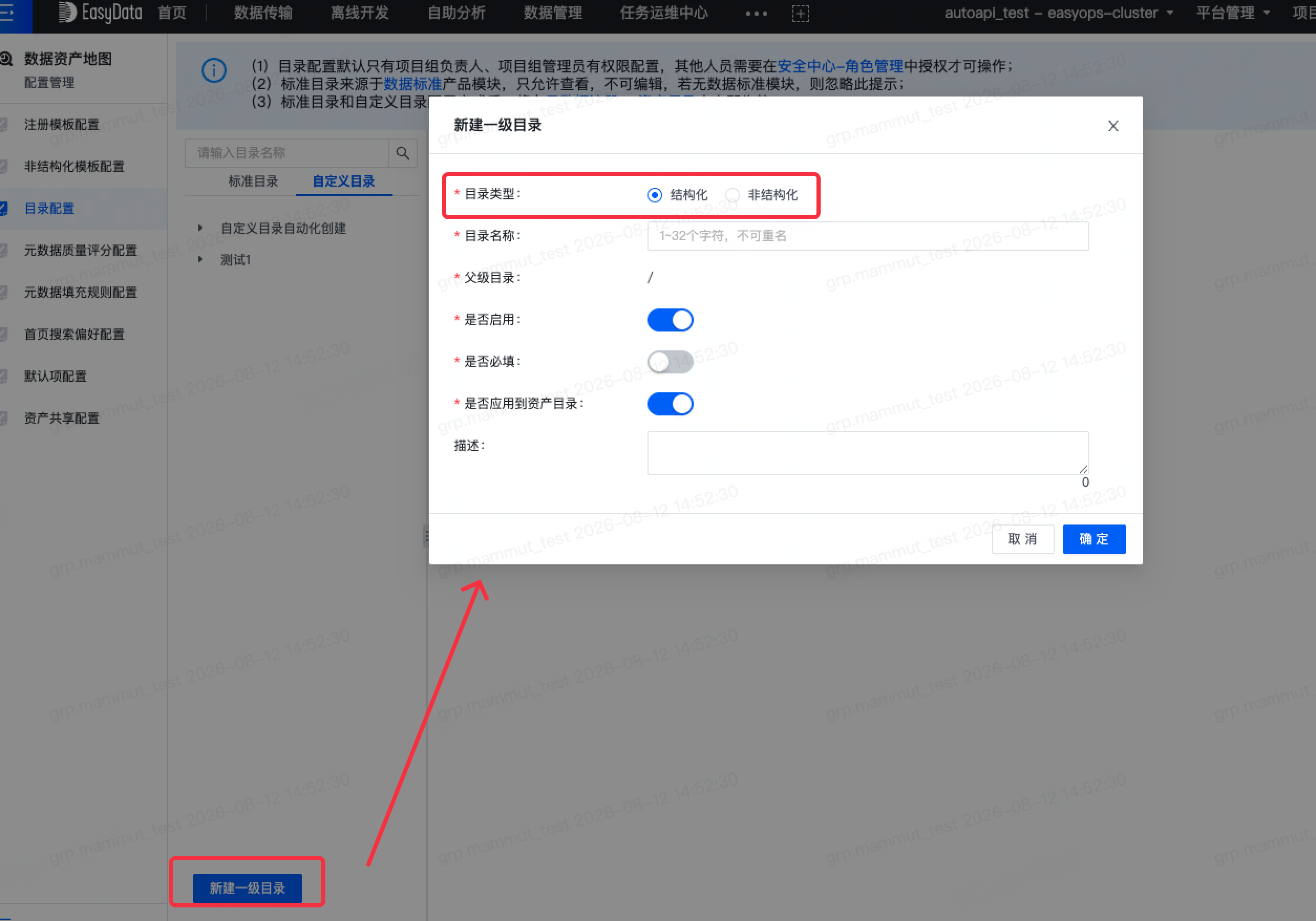Screen dimensions: 1316x921
Task: Click the info circle icon
Action: pos(214,70)
